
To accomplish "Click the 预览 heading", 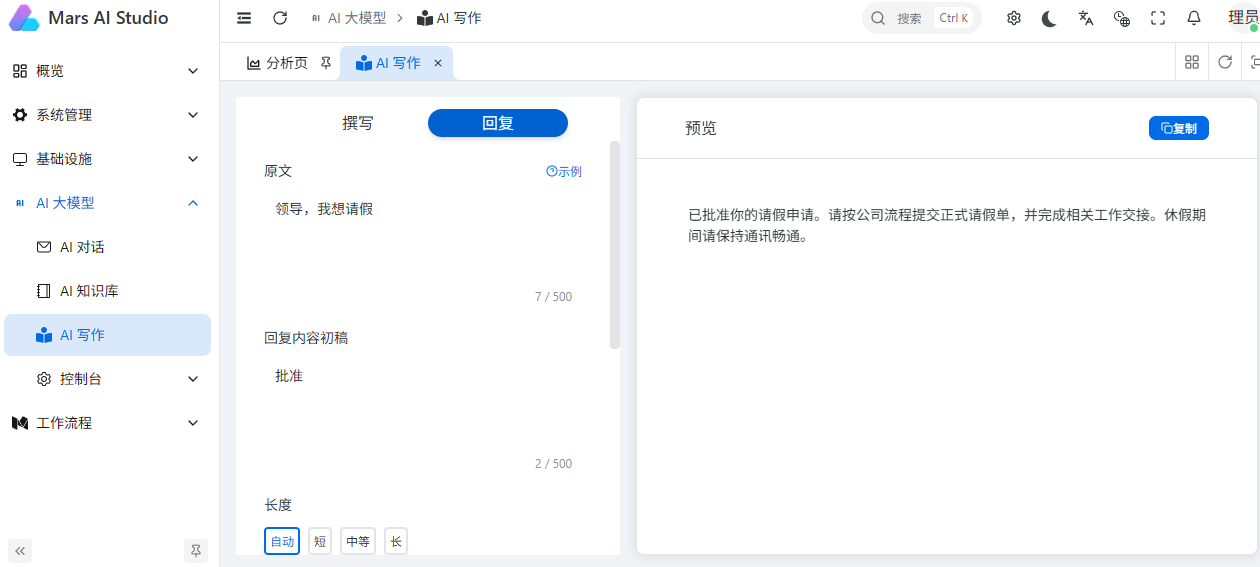I will click(x=701, y=128).
